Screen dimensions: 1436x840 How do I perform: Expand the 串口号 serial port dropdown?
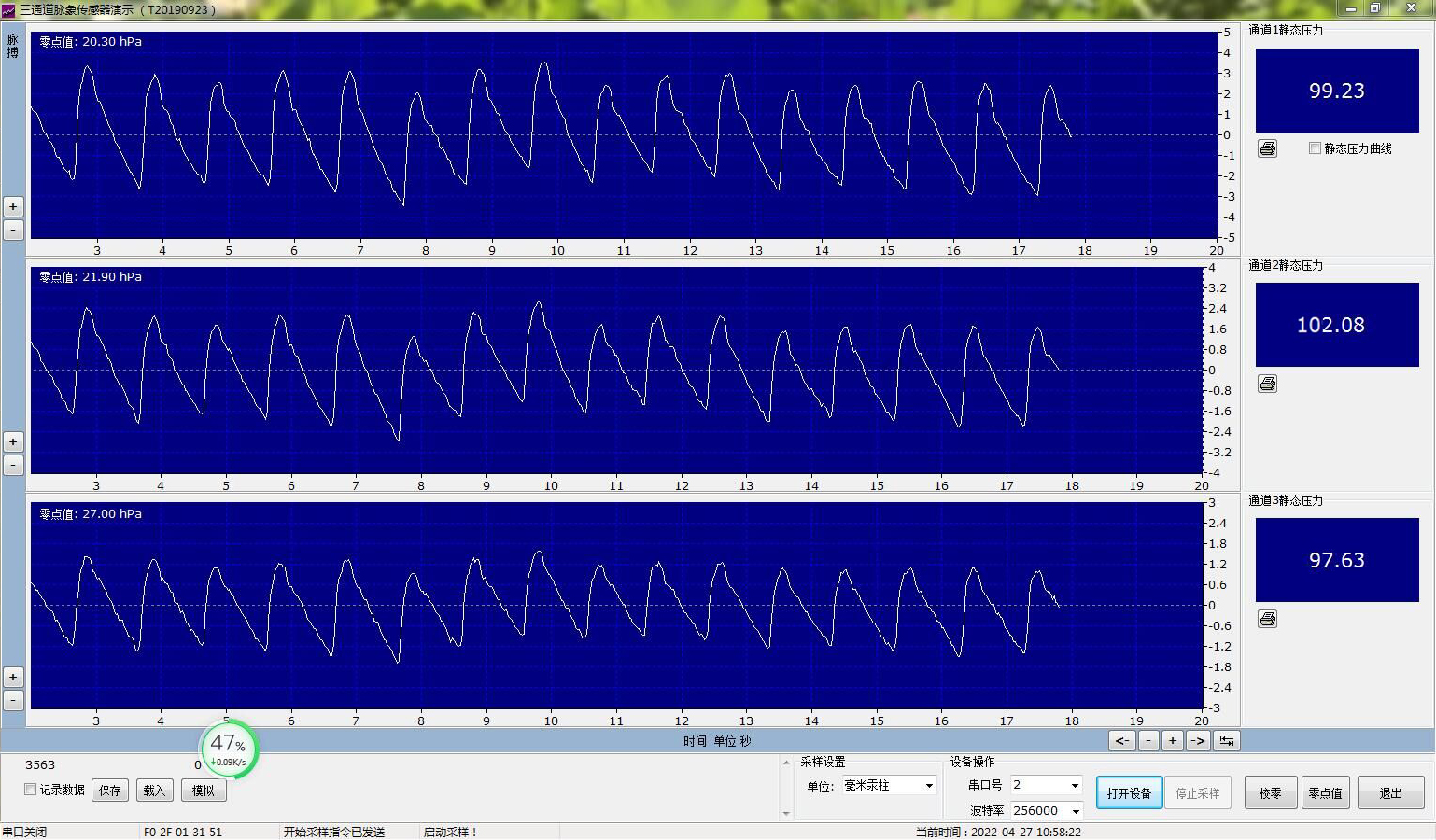(1074, 785)
